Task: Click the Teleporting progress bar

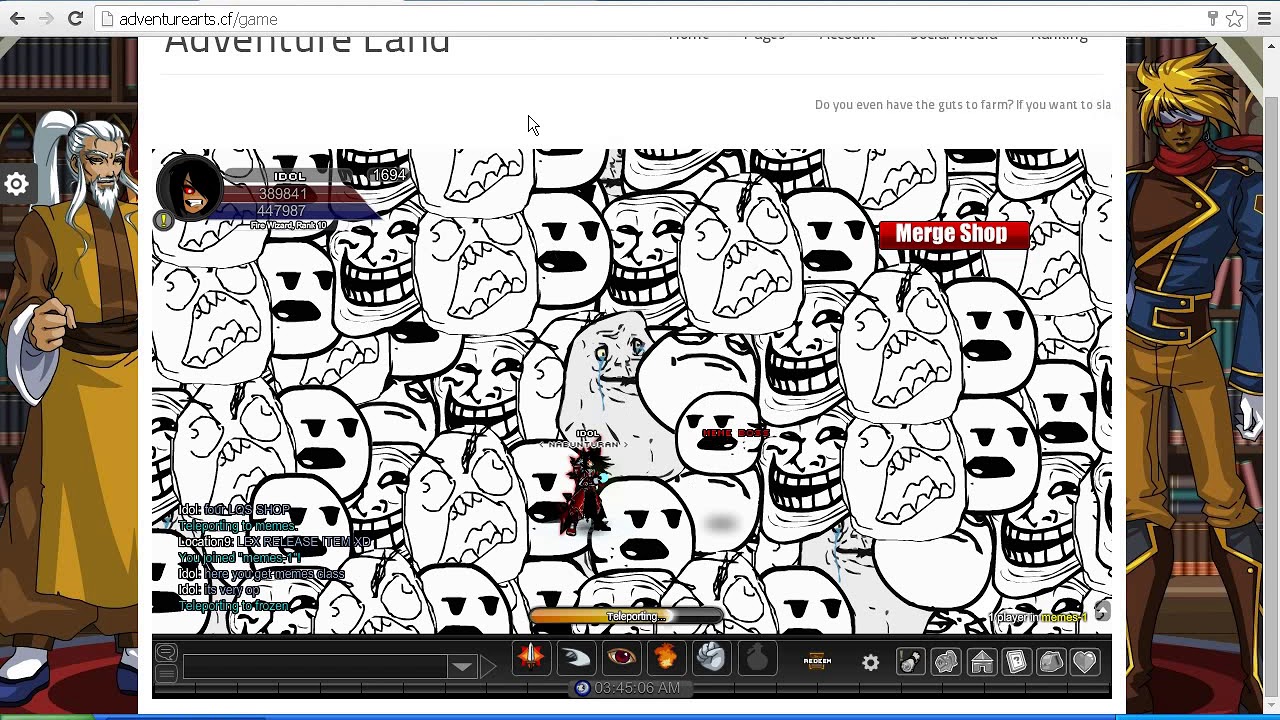Action: click(626, 617)
